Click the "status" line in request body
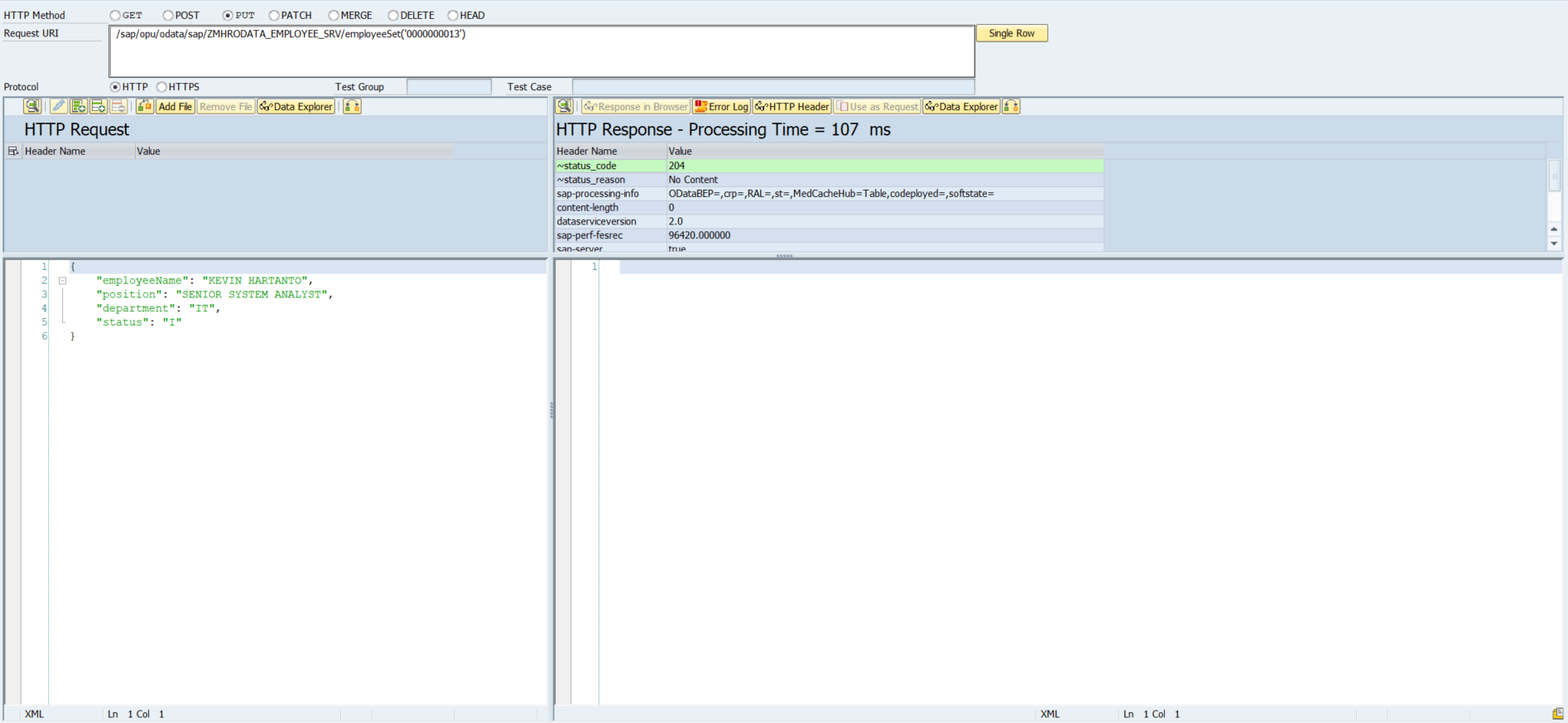This screenshot has width=1568, height=723. 138,323
